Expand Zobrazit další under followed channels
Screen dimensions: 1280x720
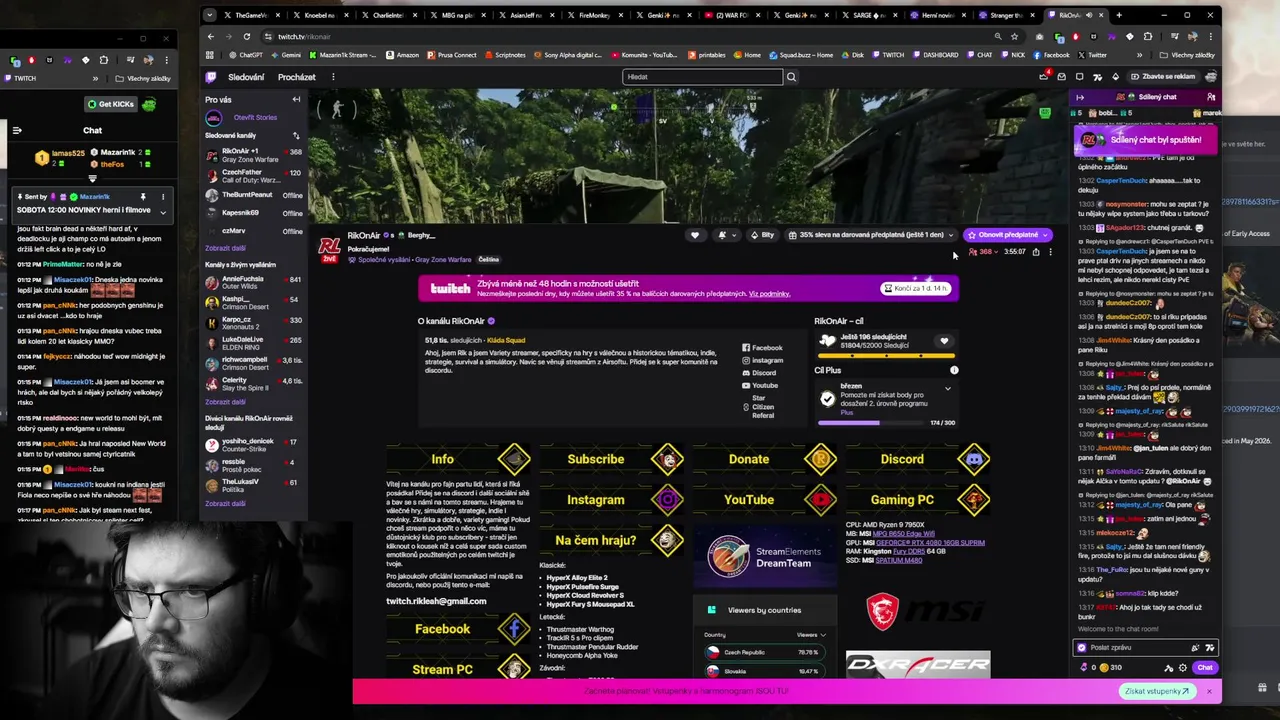[225, 248]
